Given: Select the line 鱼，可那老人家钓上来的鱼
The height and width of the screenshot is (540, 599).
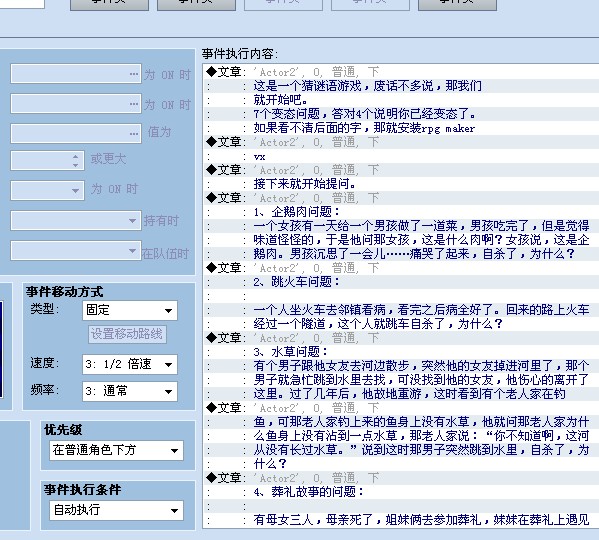Looking at the screenshot, I should tap(401, 422).
